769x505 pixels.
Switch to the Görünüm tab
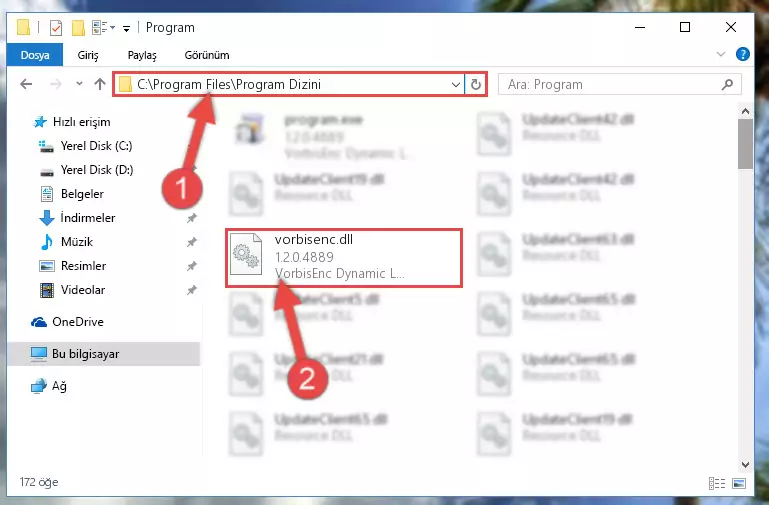point(206,55)
